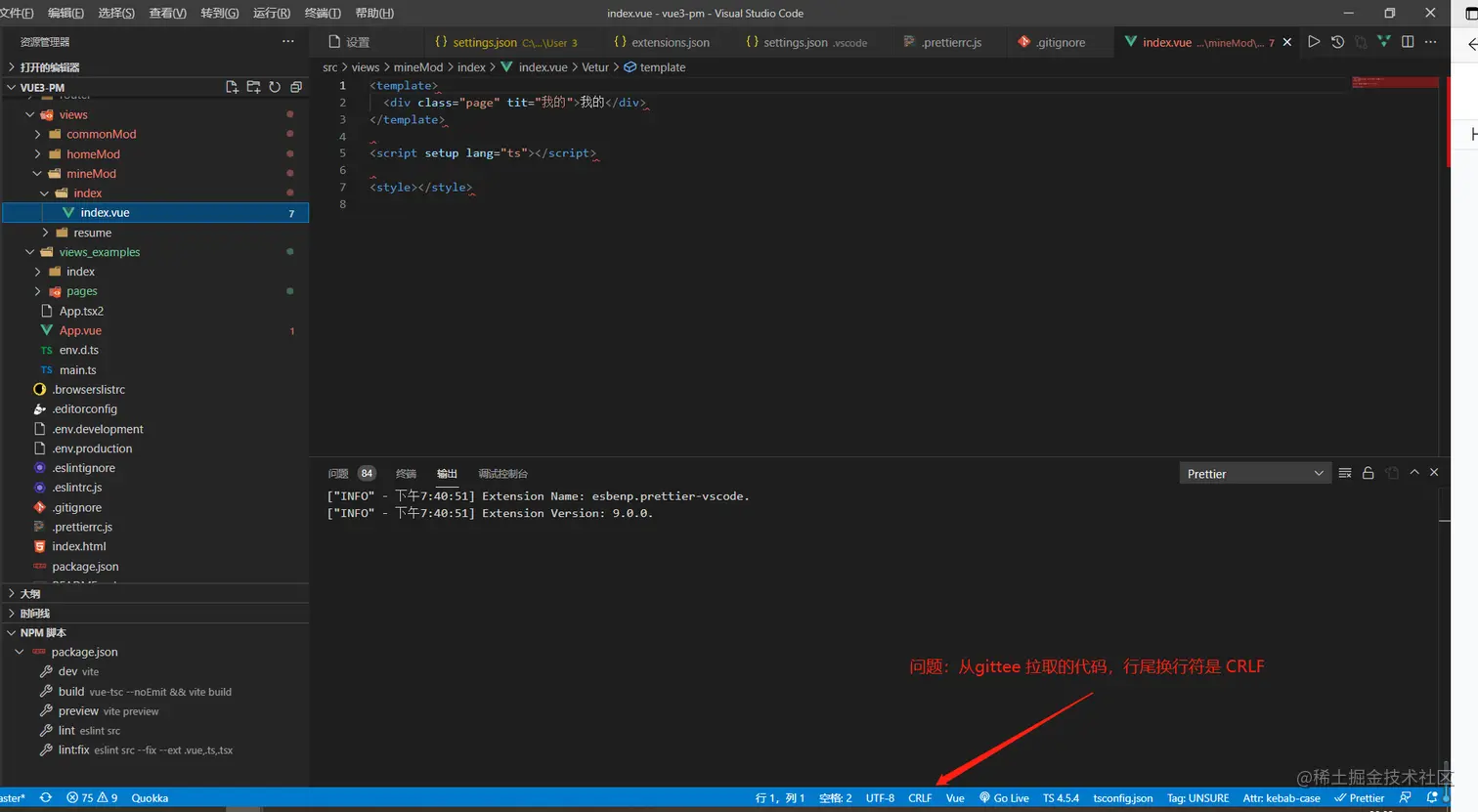The image size is (1478, 812).
Task: Open the timeline history icon in editor toolbar
Action: [1337, 42]
